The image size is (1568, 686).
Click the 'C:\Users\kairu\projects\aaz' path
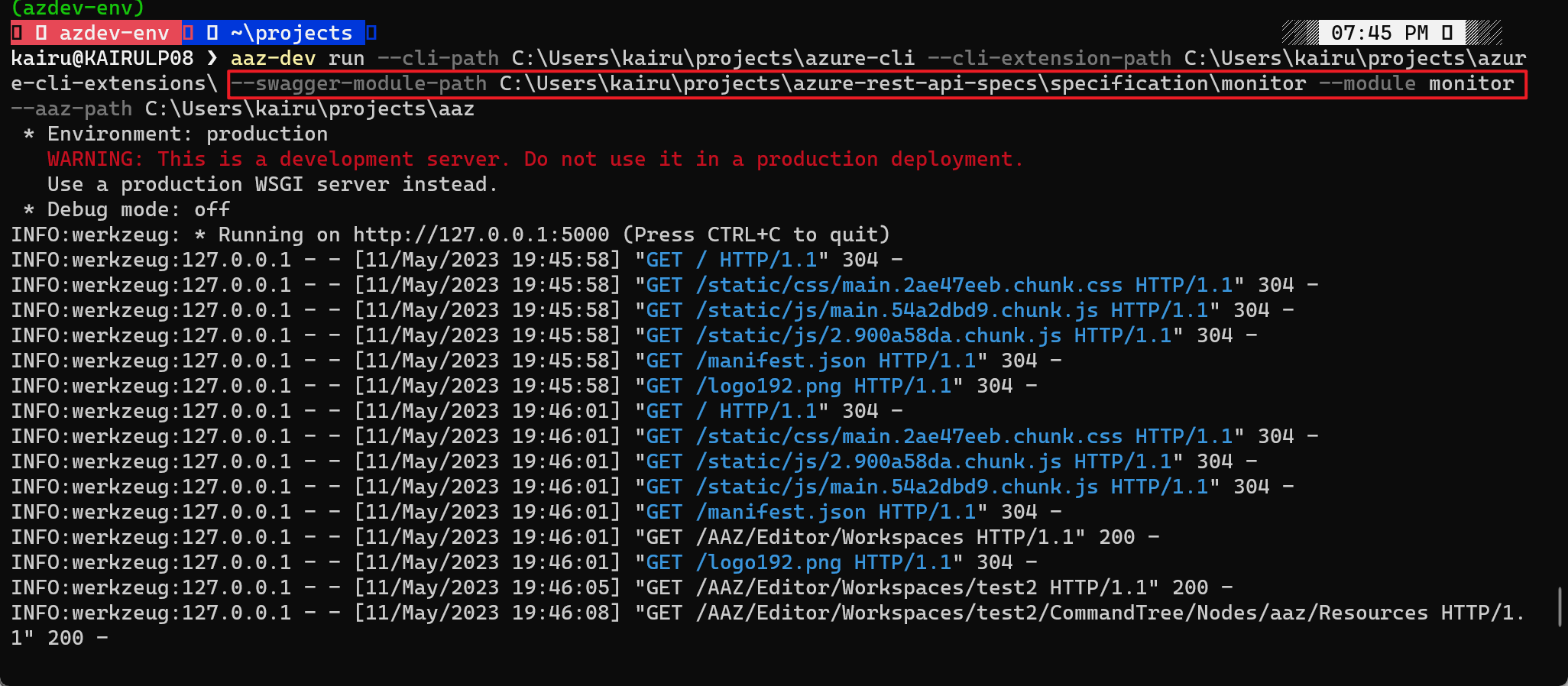[310, 108]
